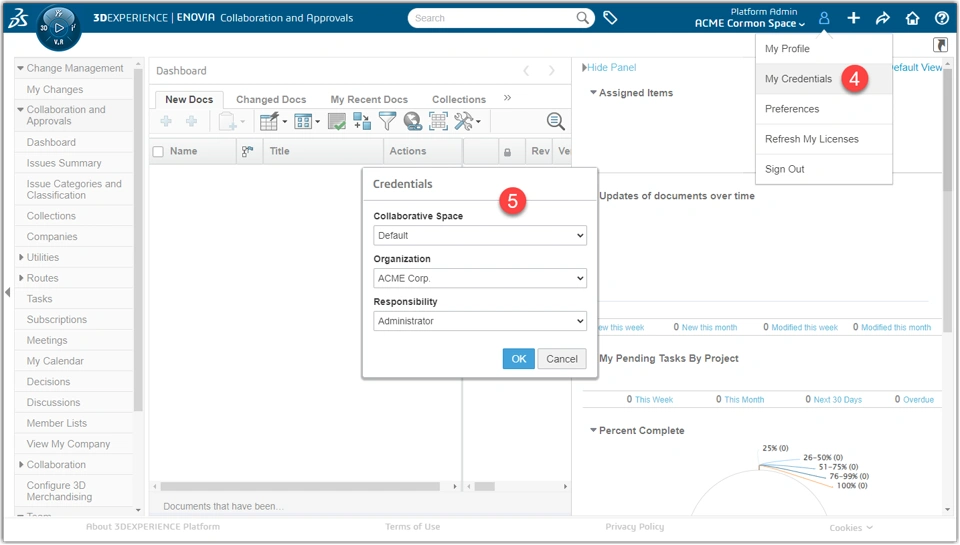The image size is (960, 545).
Task: Open My Changes in sidebar
Action: (54, 89)
